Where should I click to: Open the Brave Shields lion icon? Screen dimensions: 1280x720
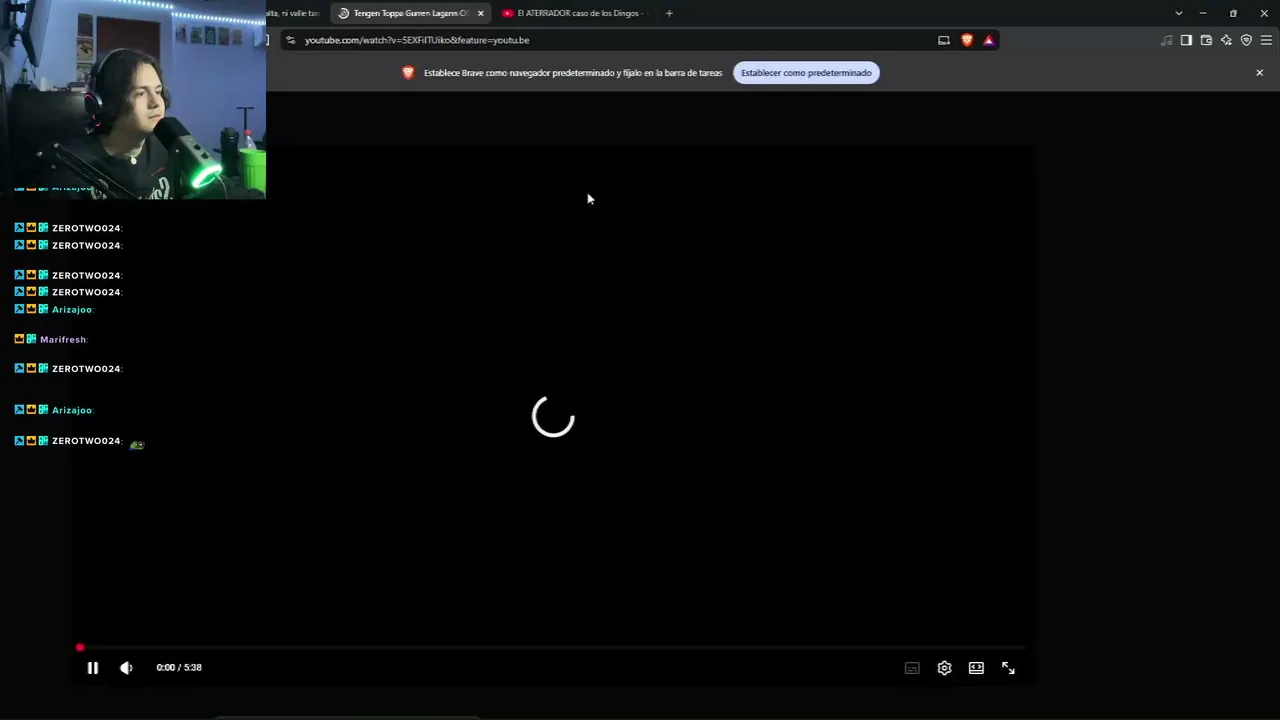967,40
